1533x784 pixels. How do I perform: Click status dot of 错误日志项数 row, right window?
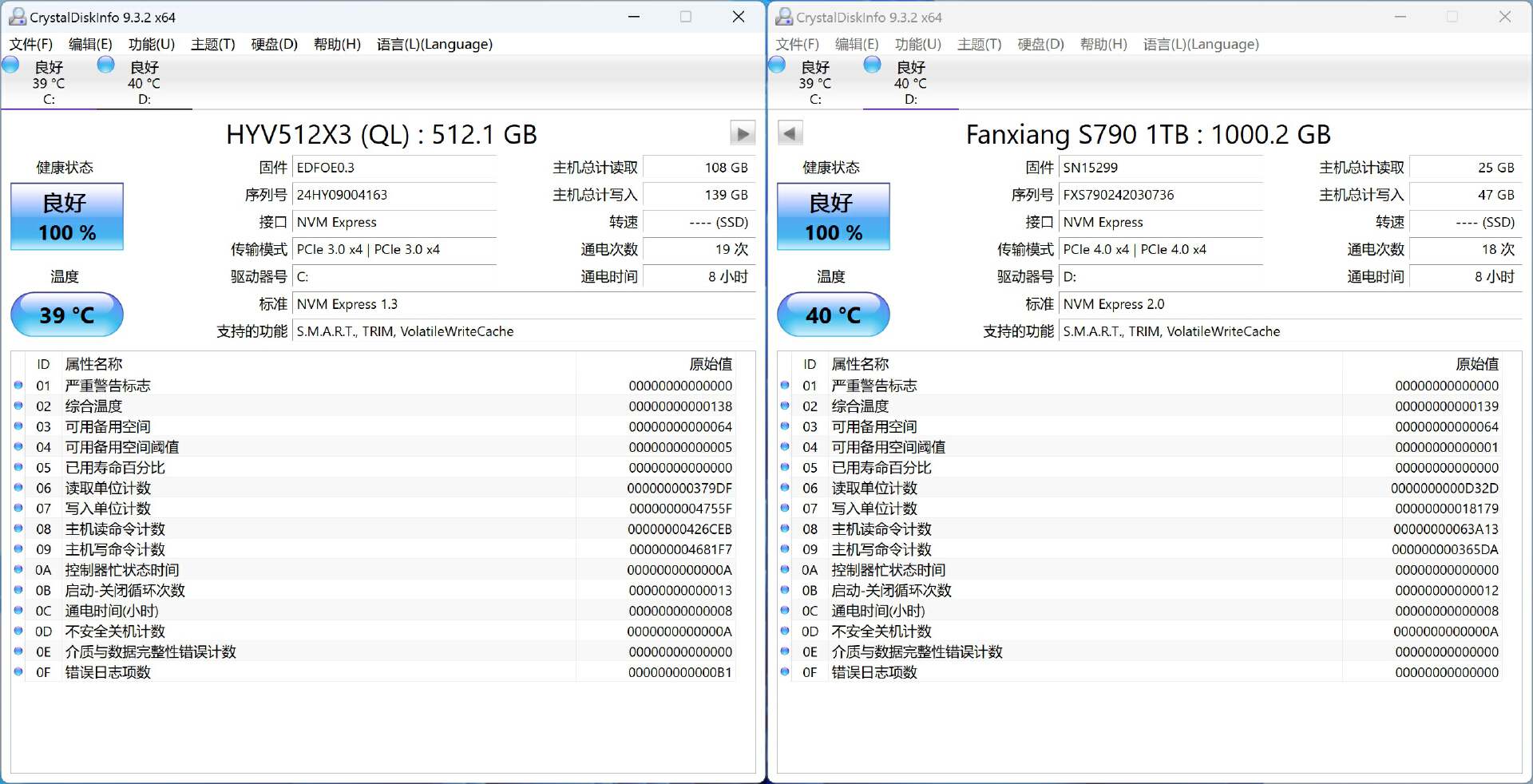tap(785, 671)
